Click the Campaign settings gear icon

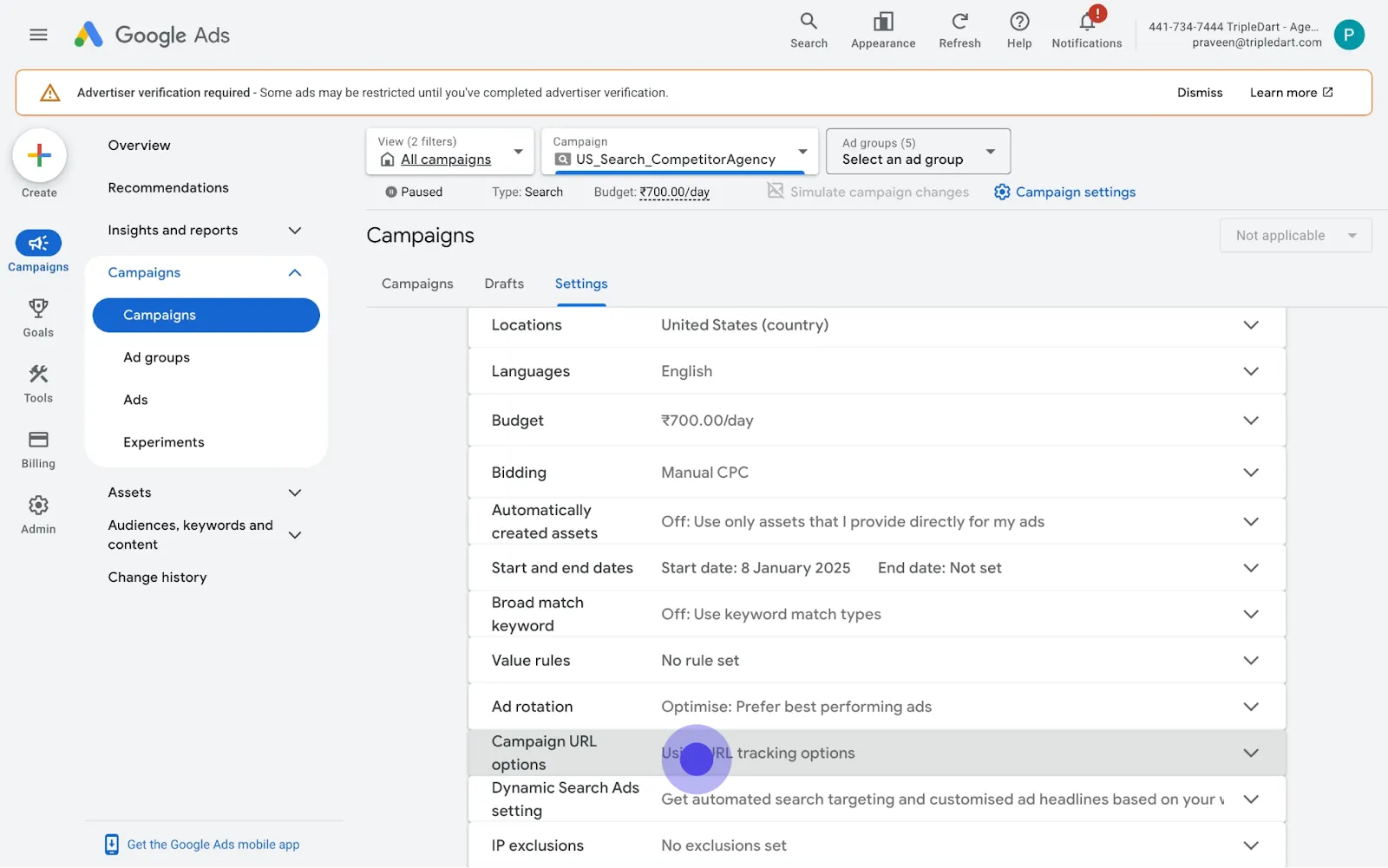coord(1002,192)
